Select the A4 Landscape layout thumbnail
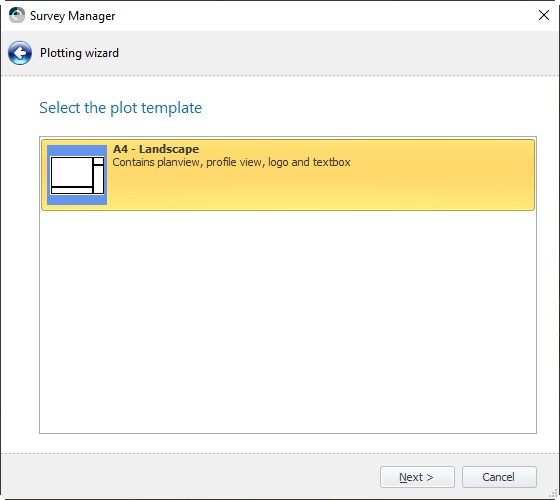The image size is (560, 500). (77, 175)
